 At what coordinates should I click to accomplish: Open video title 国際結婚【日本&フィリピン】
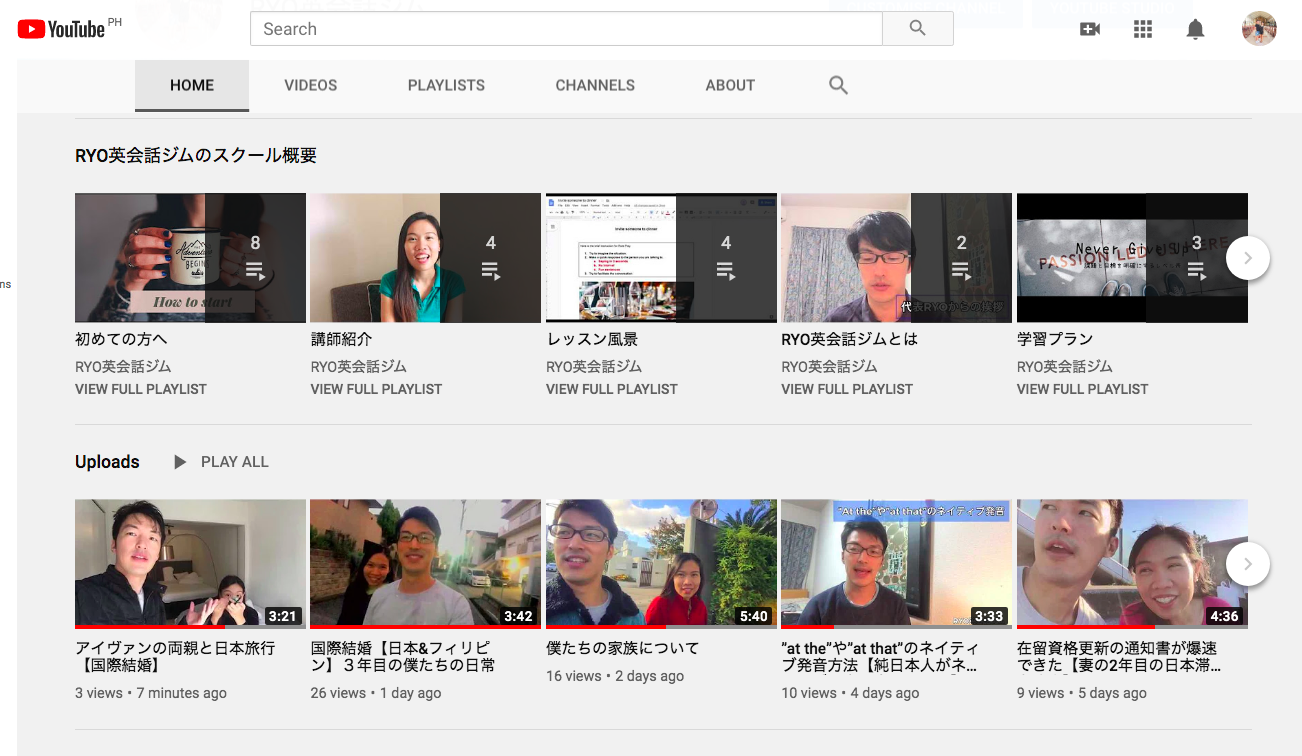click(x=403, y=657)
